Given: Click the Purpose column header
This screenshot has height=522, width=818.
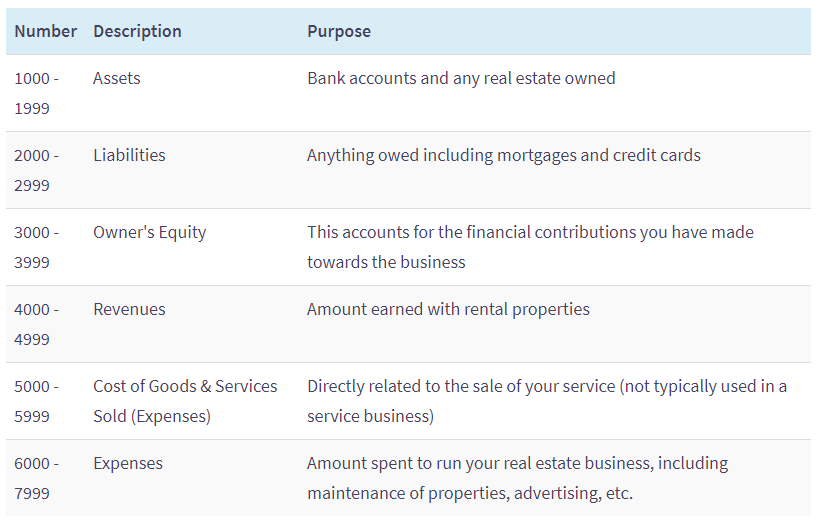Looking at the screenshot, I should [x=339, y=31].
